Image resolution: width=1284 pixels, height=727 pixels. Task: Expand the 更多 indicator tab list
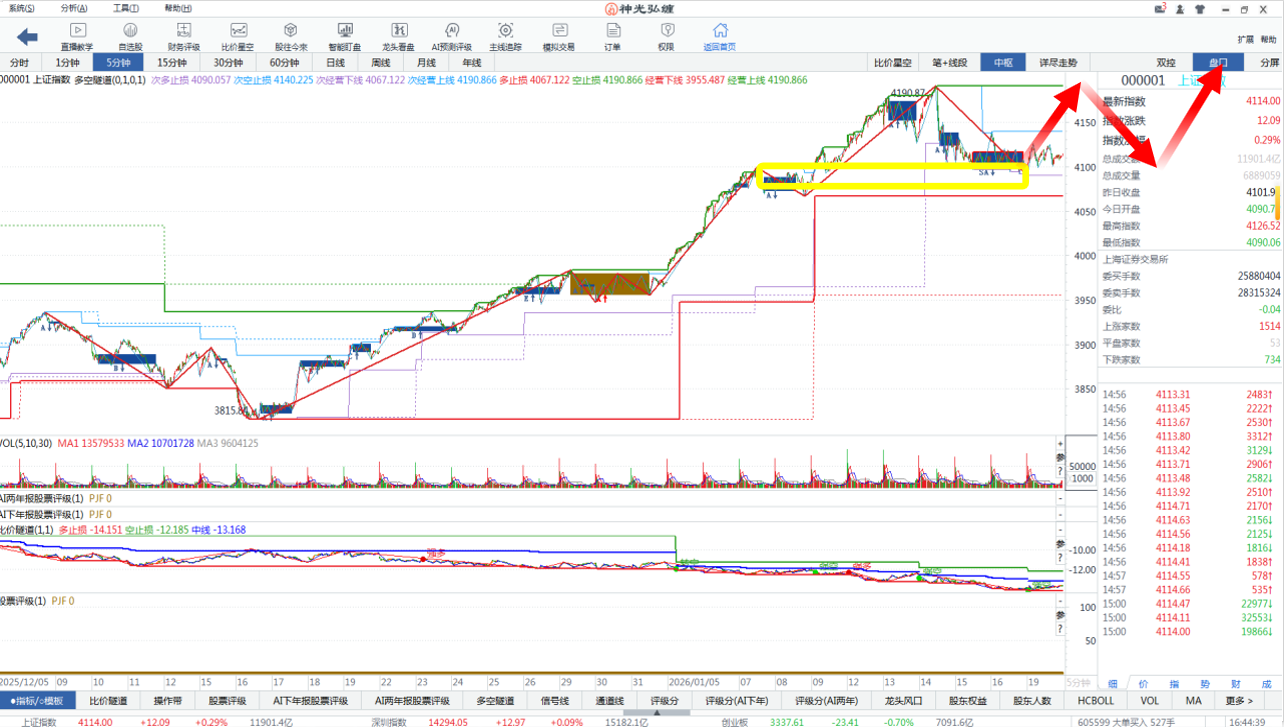tap(1239, 701)
